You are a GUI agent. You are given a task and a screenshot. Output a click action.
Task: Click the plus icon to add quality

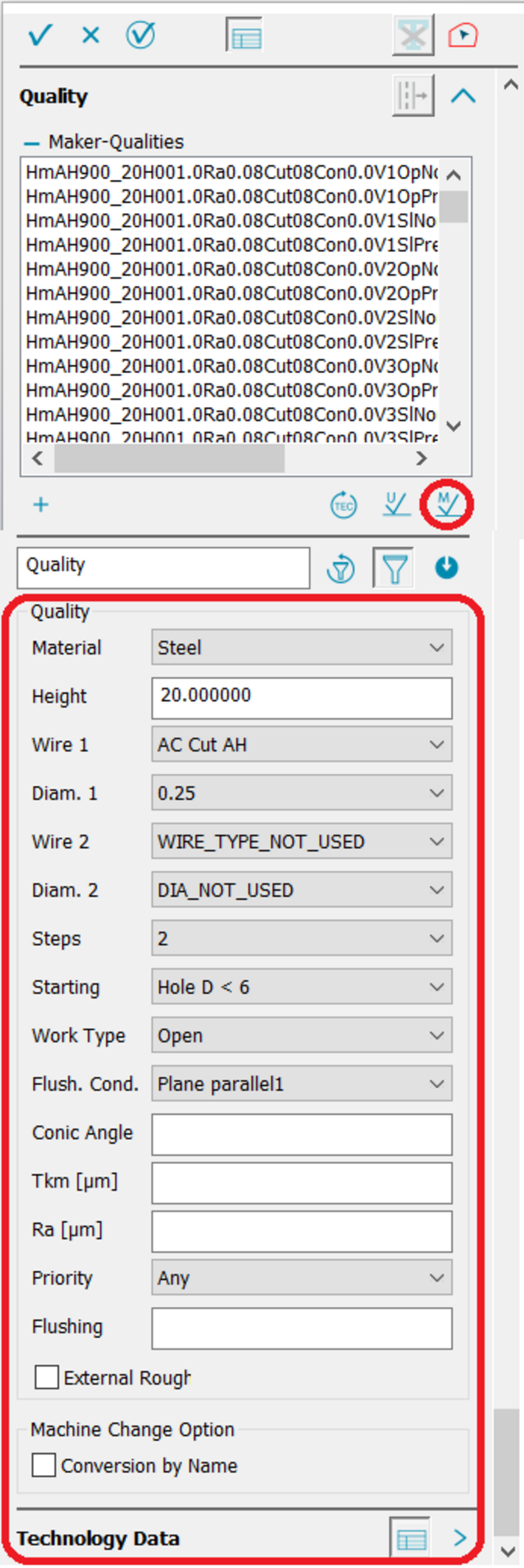(41, 504)
